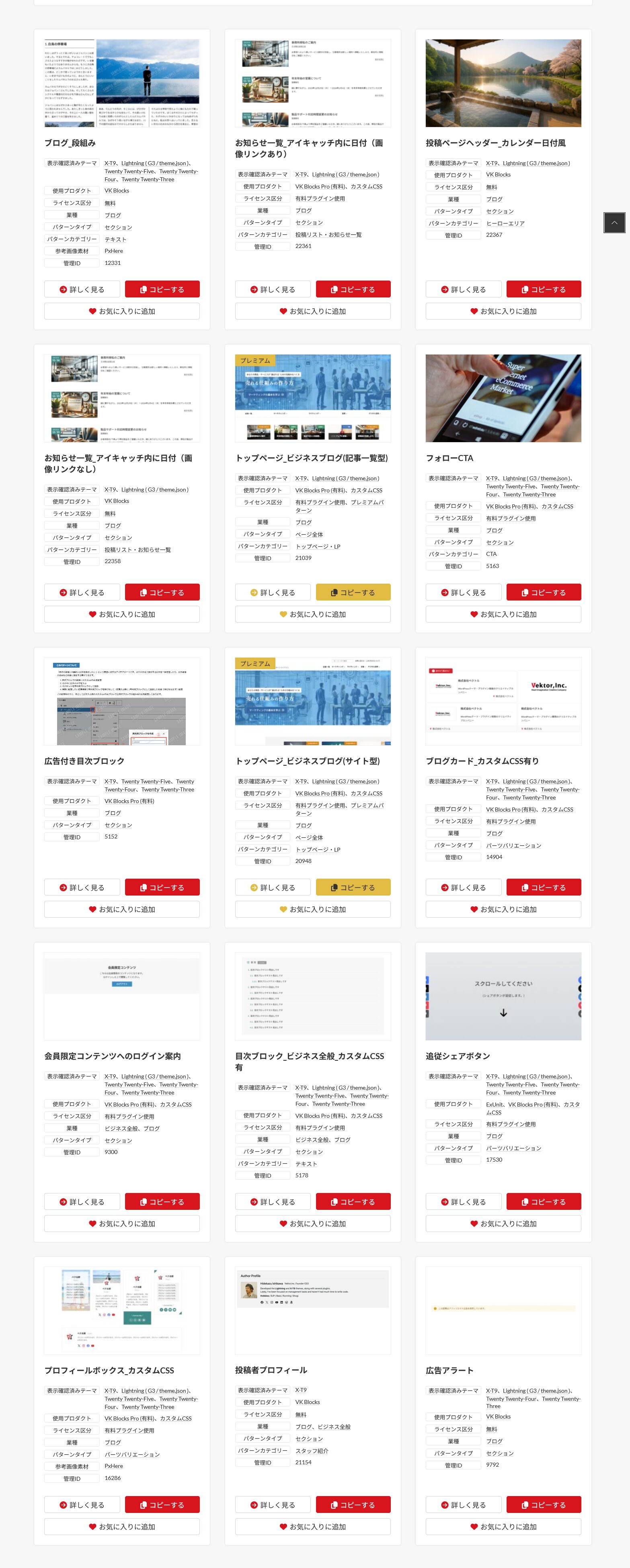This screenshot has height=1568, width=630.
Task: Click yellow heart icon on トップページ_ビジネスブログ(記事一覧型) card
Action: click(x=283, y=614)
